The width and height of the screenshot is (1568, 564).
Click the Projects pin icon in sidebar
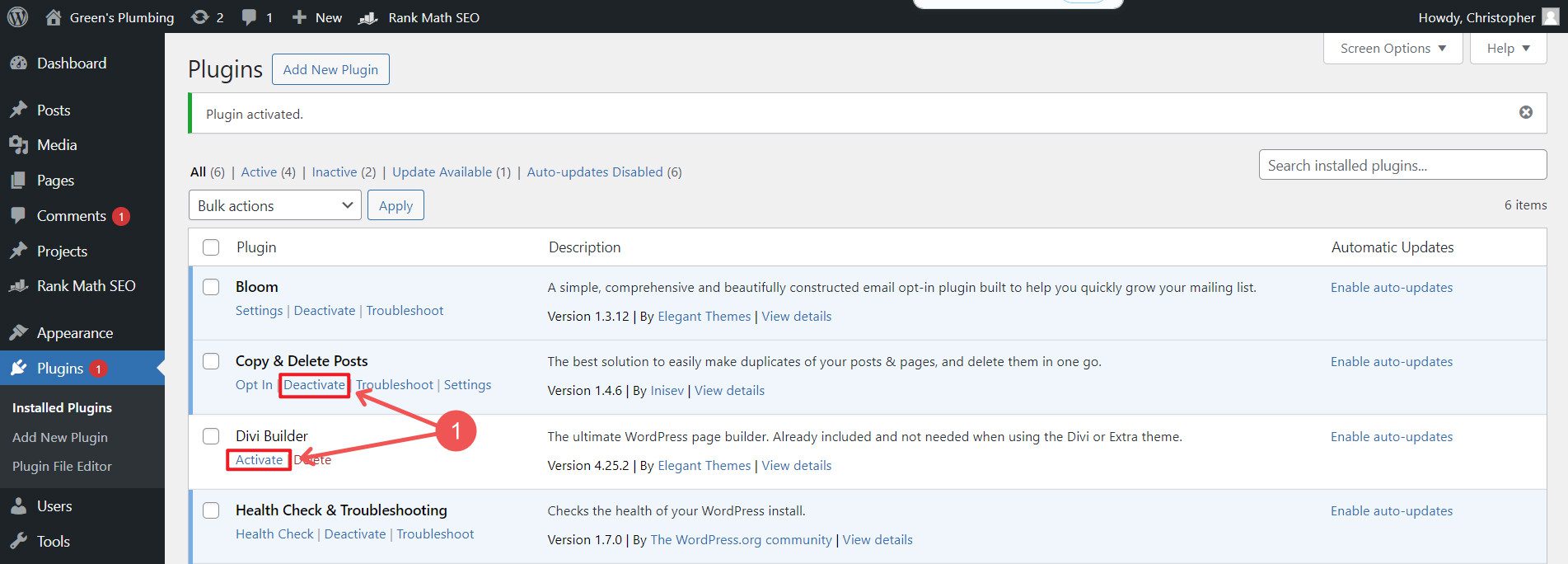(x=18, y=251)
